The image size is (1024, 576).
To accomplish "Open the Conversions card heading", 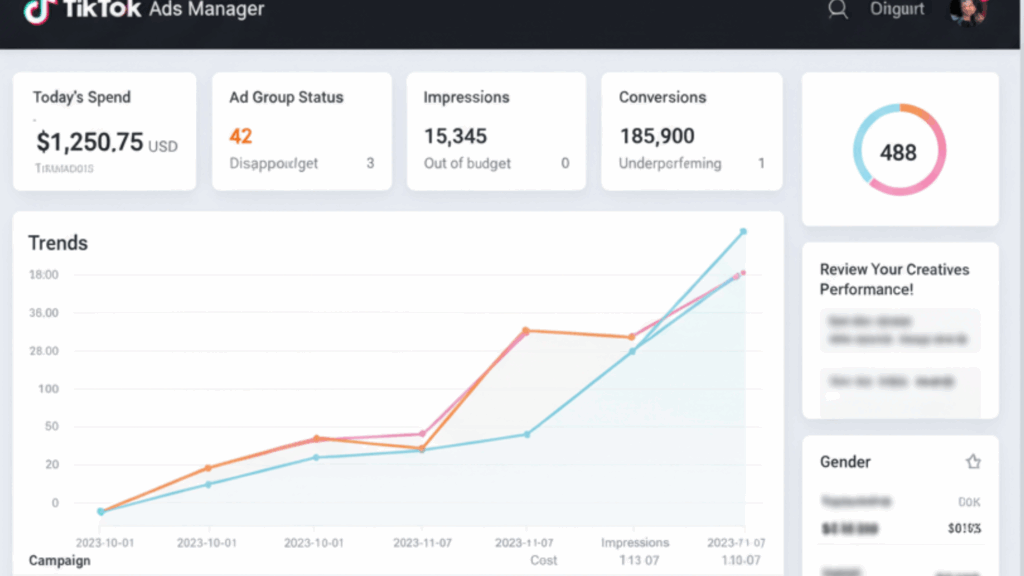I will (x=662, y=97).
